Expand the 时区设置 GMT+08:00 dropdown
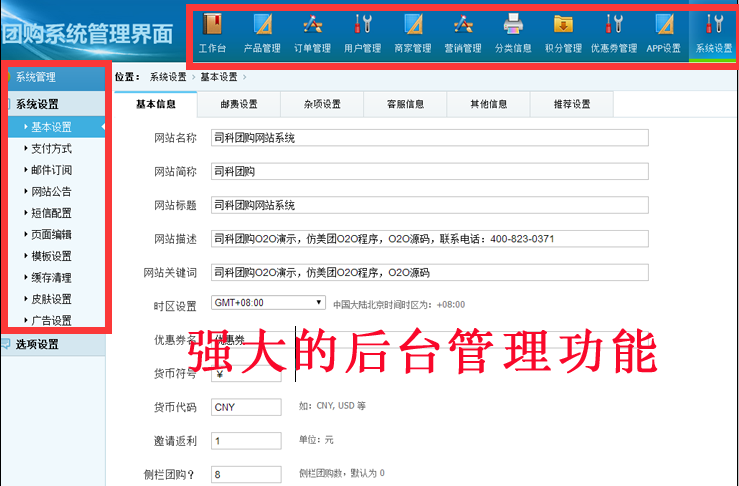Image resolution: width=739 pixels, height=486 pixels. coord(268,303)
